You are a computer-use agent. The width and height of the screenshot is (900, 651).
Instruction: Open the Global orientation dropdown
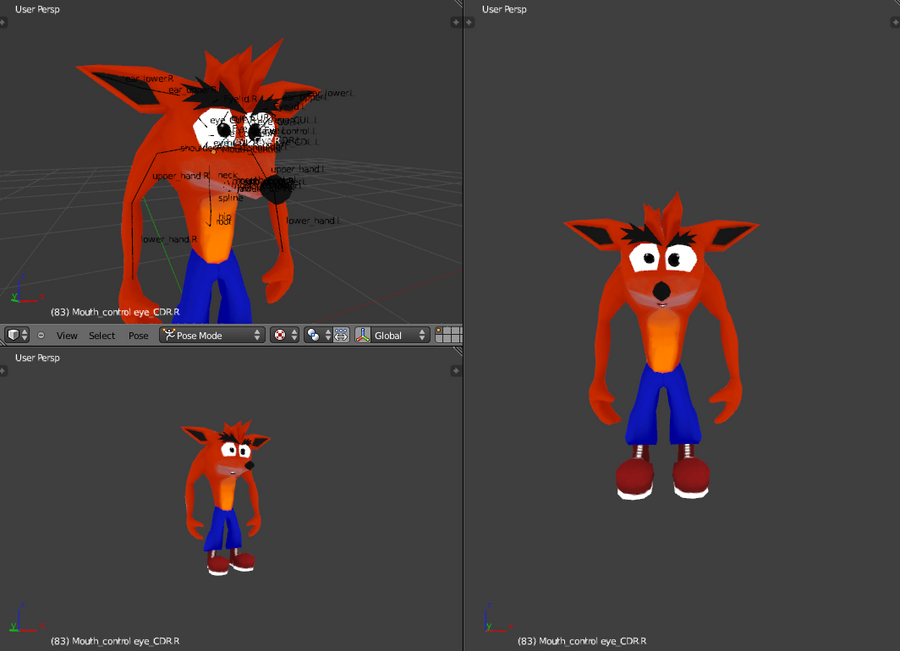[x=400, y=335]
